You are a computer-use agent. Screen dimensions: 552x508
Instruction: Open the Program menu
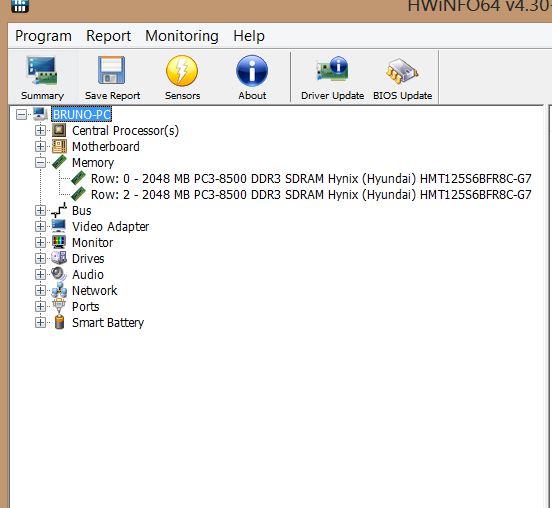tap(43, 36)
